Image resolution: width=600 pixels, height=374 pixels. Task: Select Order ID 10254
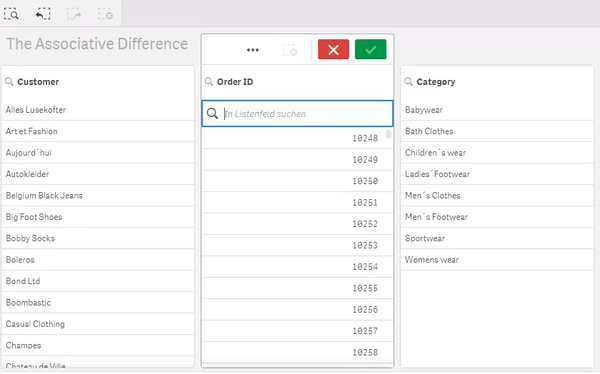[297, 266]
